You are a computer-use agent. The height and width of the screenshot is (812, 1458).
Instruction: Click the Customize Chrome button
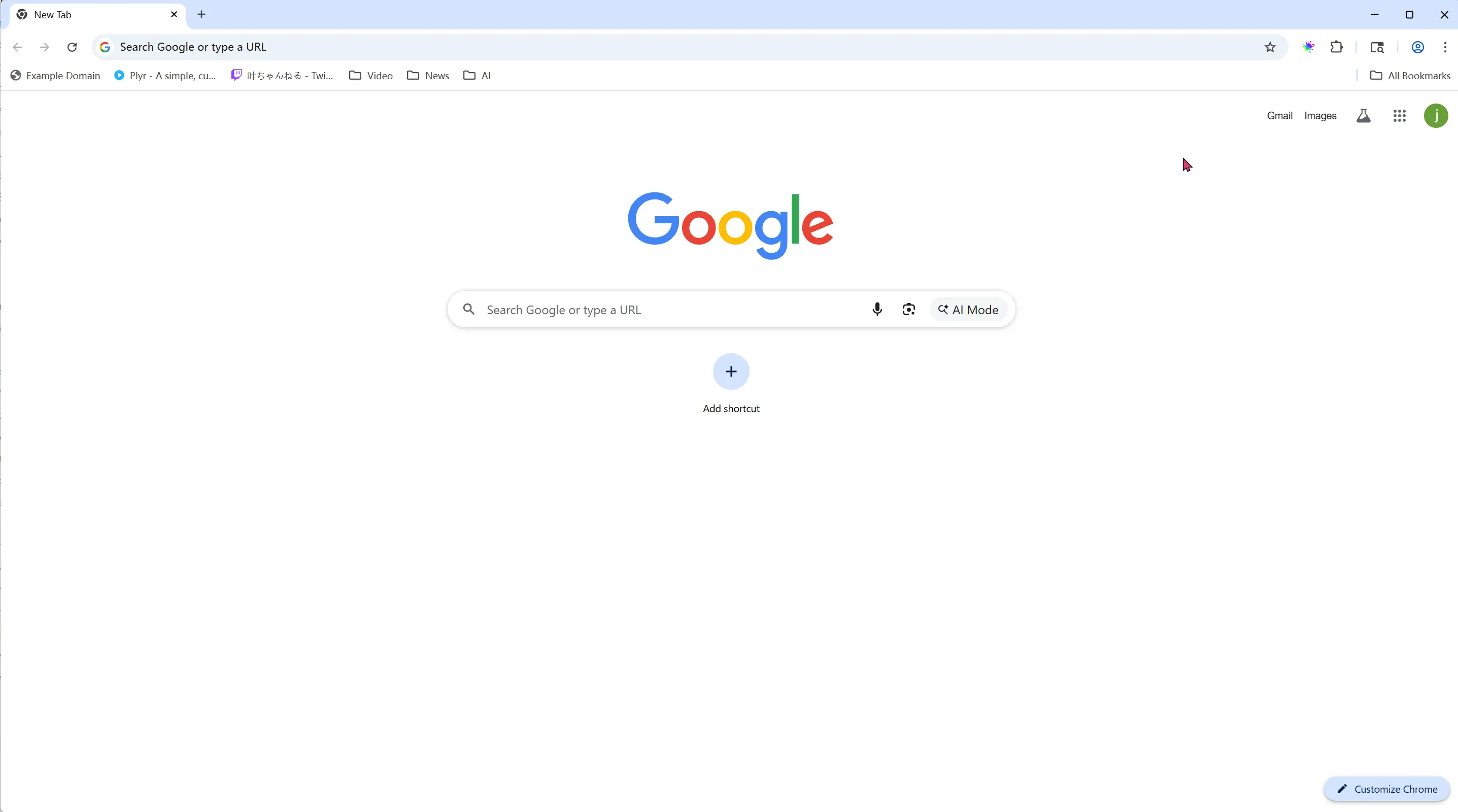pos(1386,789)
